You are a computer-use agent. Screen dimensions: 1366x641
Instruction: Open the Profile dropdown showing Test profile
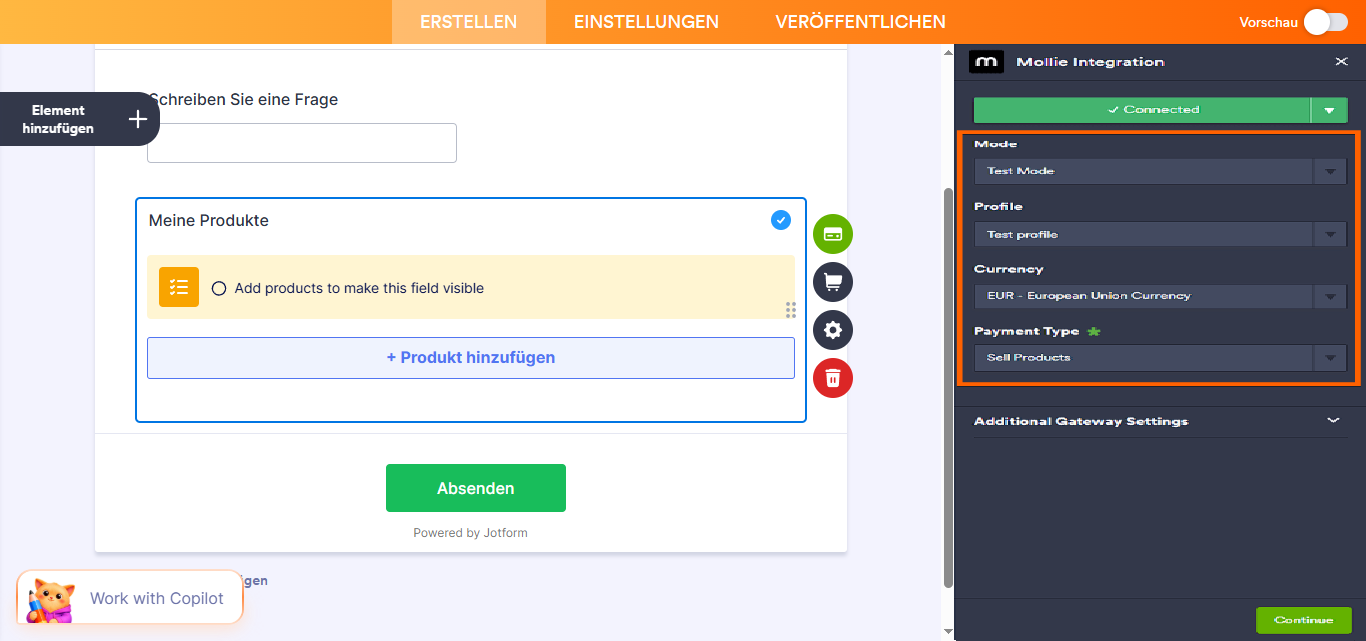click(x=1159, y=234)
